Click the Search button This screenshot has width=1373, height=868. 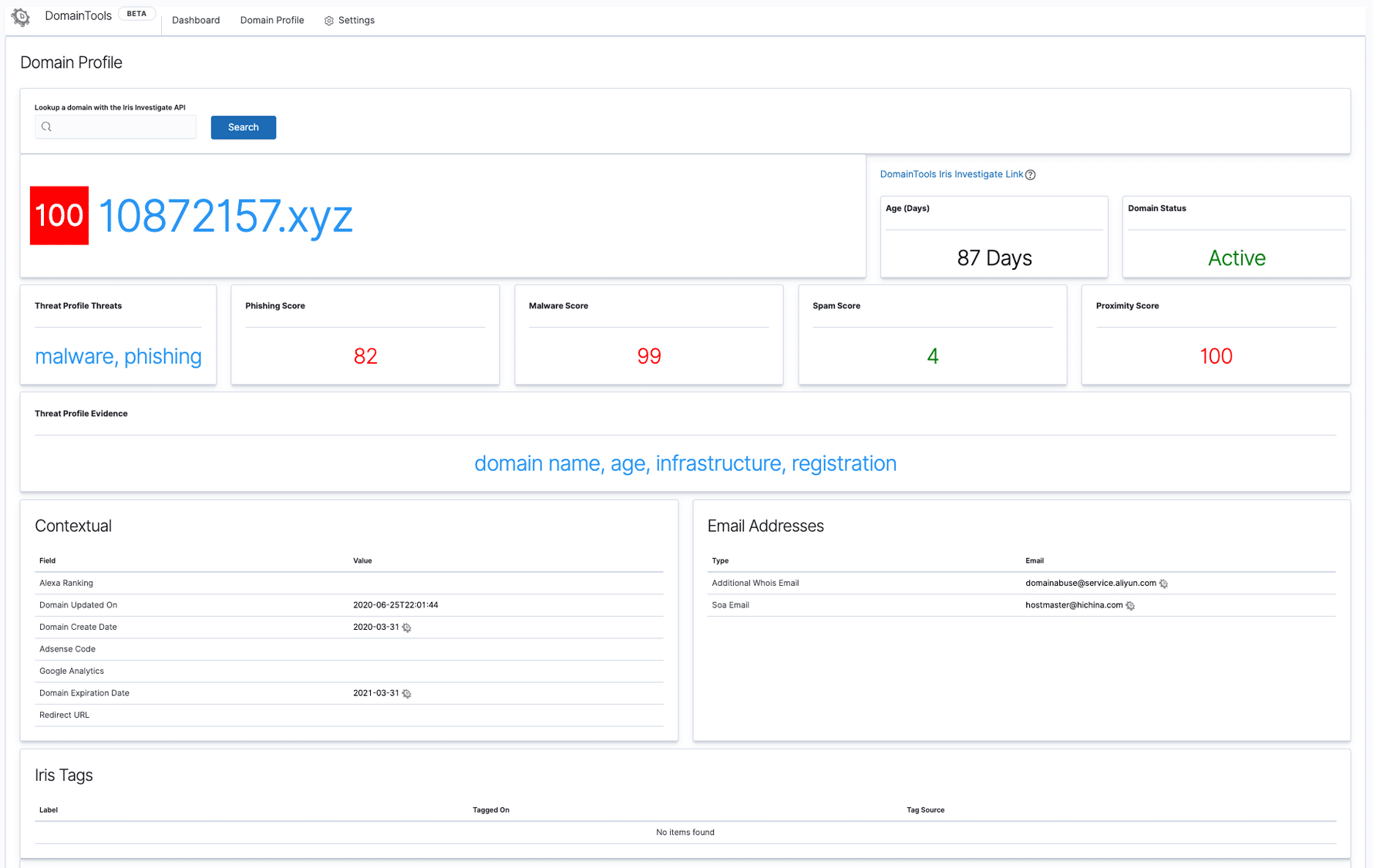[244, 127]
